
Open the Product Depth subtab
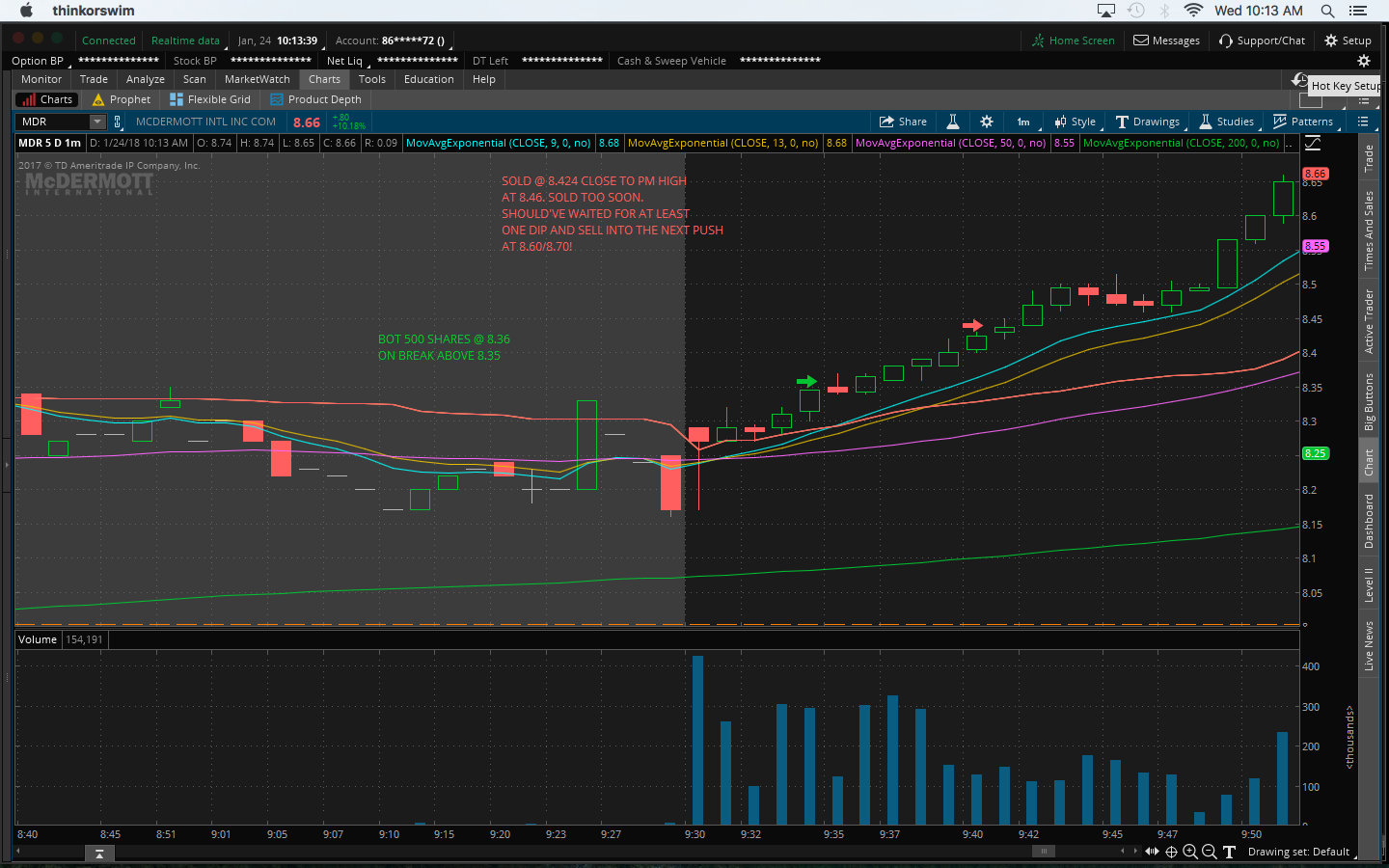pos(316,99)
